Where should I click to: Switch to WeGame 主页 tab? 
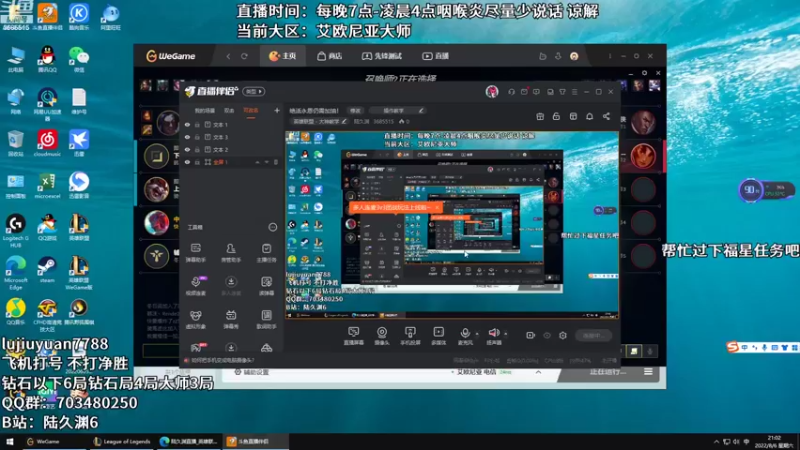point(283,56)
